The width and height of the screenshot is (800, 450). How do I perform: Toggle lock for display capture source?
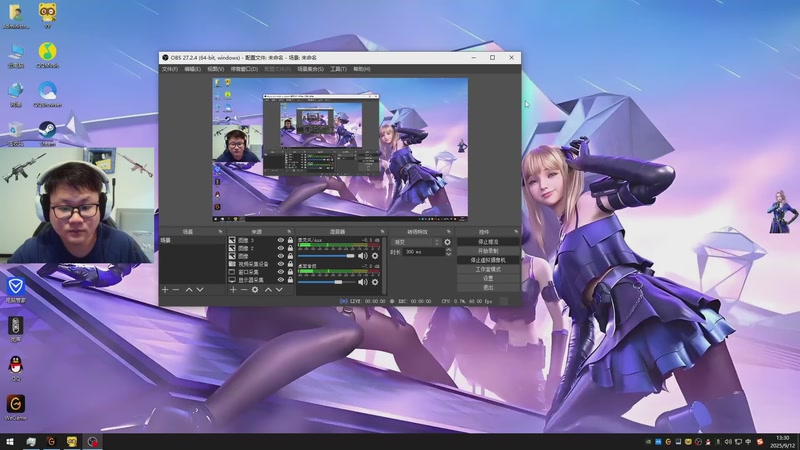[x=290, y=280]
